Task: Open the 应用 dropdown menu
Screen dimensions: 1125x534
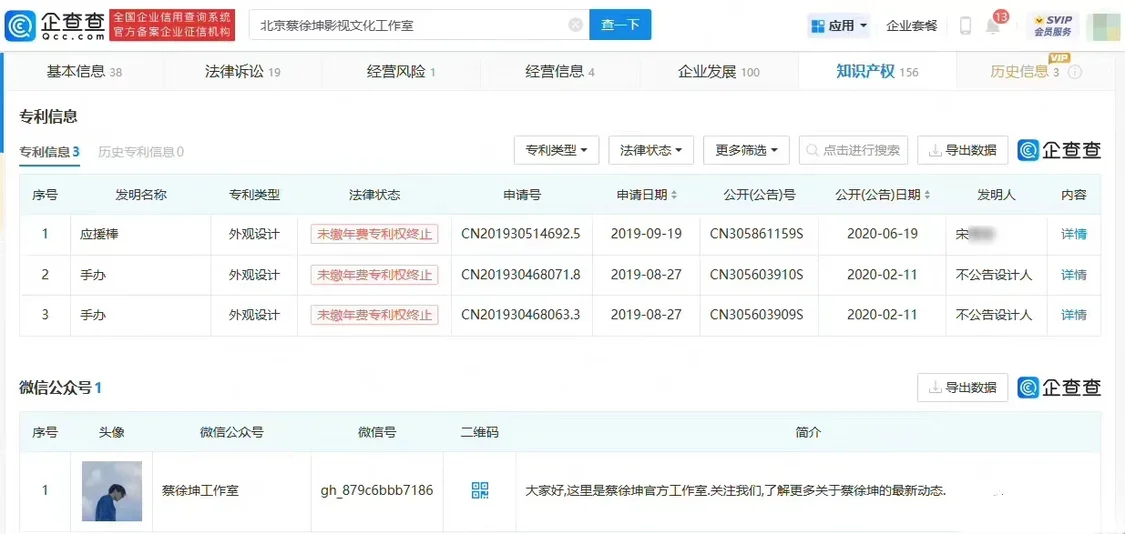Action: point(839,26)
